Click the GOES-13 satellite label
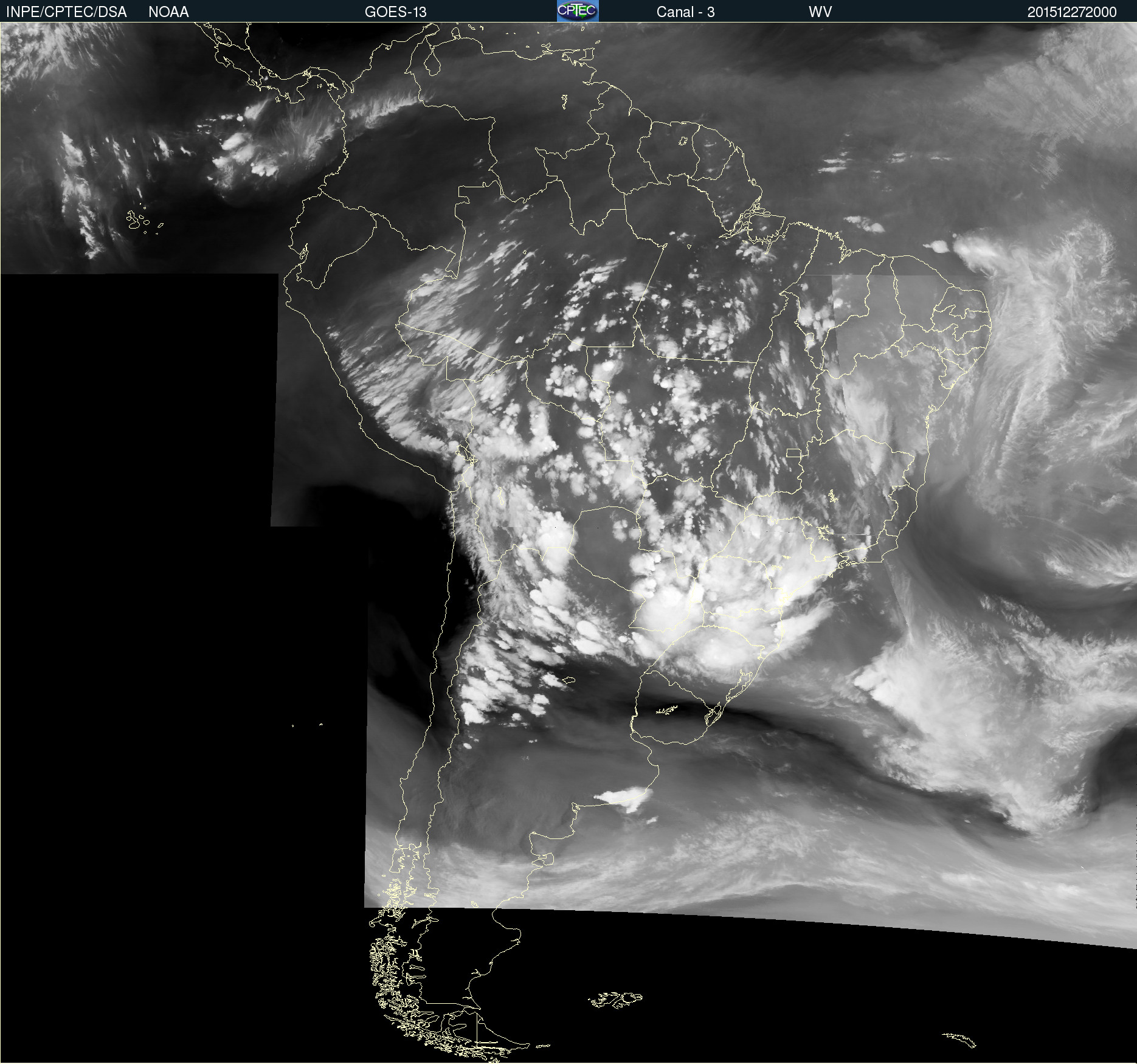The height and width of the screenshot is (1064, 1137). point(395,12)
